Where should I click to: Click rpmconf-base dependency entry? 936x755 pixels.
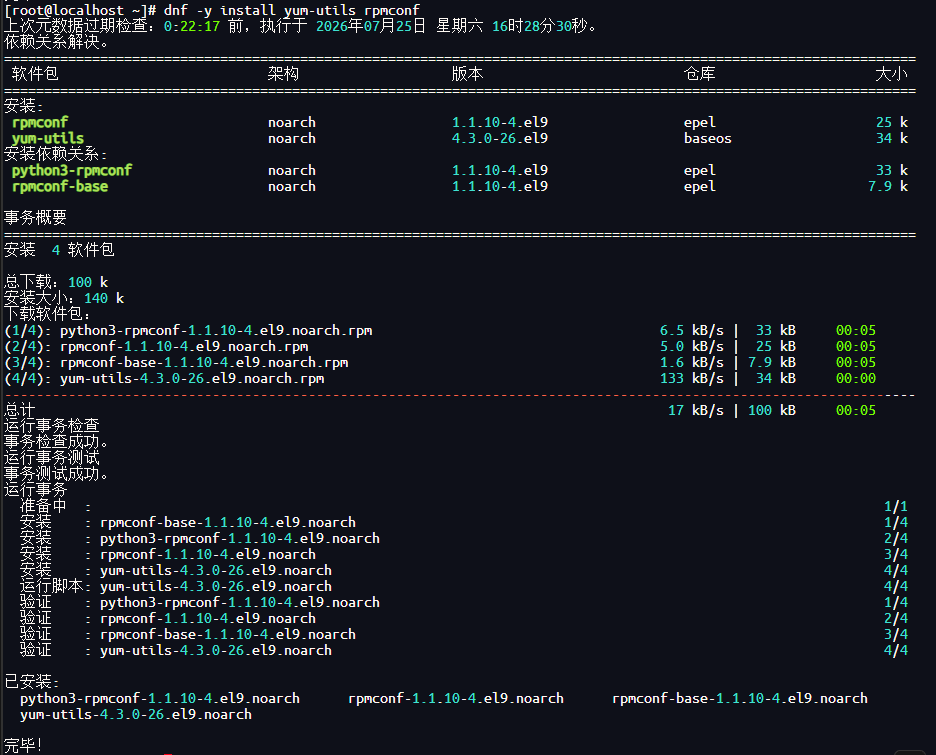pos(60,187)
